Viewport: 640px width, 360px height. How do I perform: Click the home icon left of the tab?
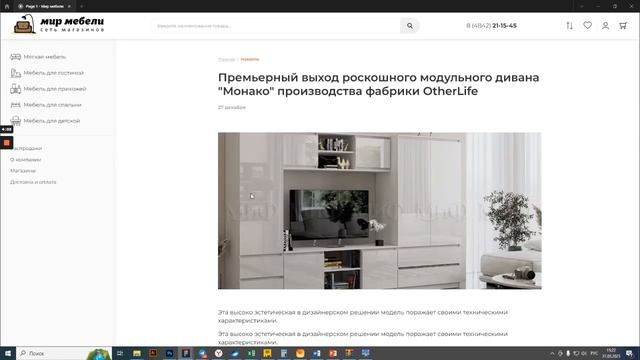[x=7, y=6]
